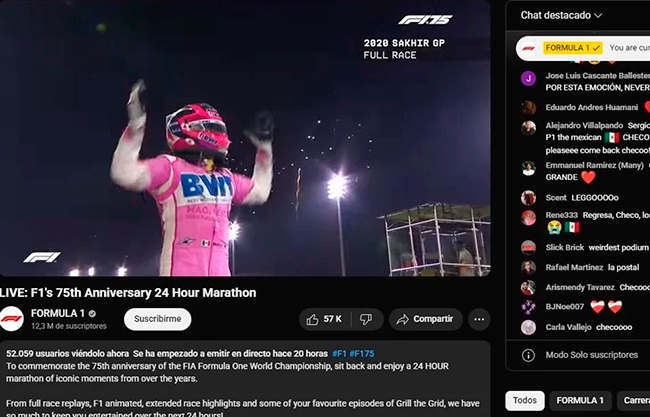Open the #F1 hashtag link
The height and width of the screenshot is (417, 650).
(x=339, y=354)
